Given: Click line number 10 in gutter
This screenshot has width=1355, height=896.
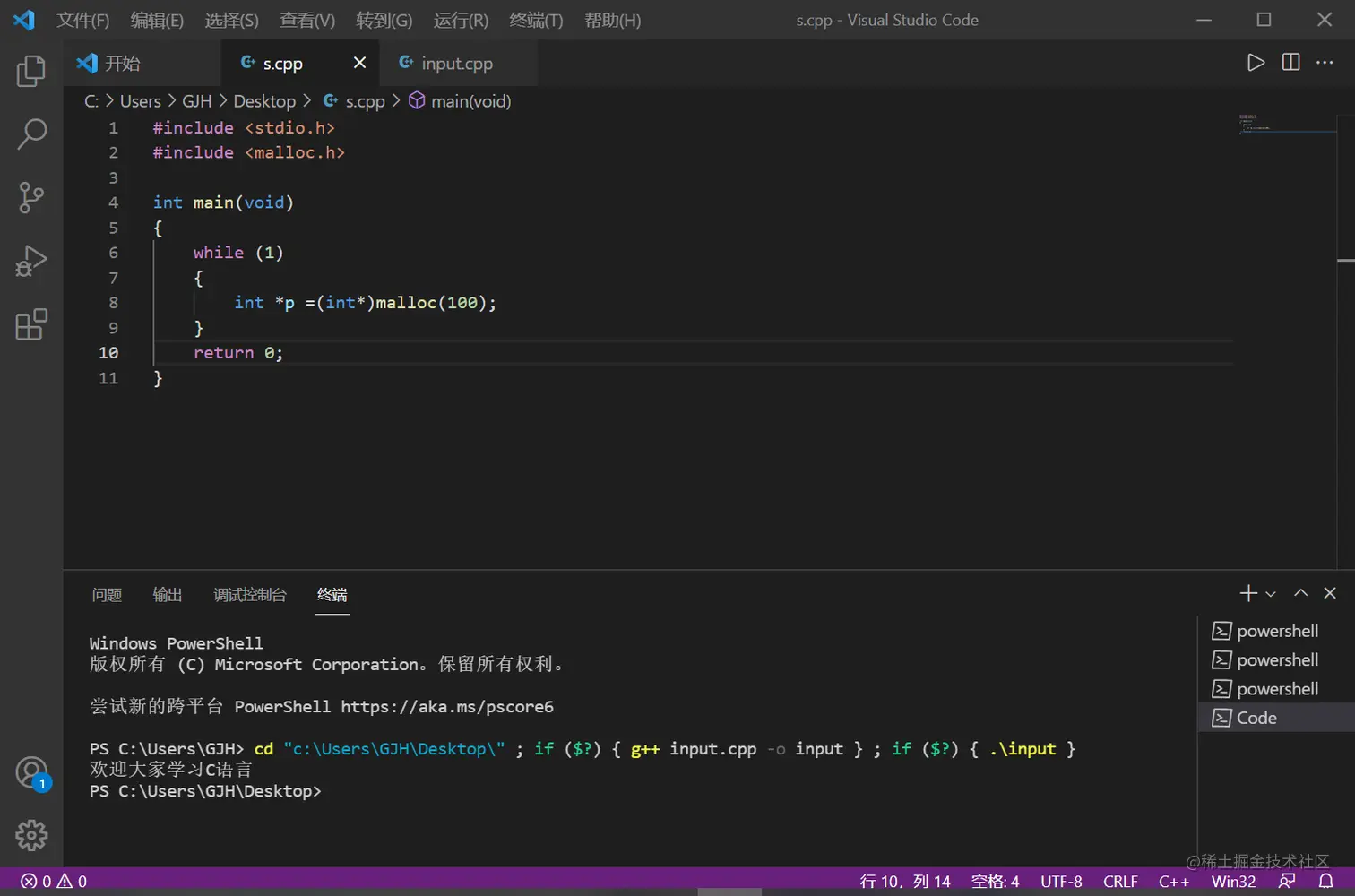Looking at the screenshot, I should click(x=108, y=353).
